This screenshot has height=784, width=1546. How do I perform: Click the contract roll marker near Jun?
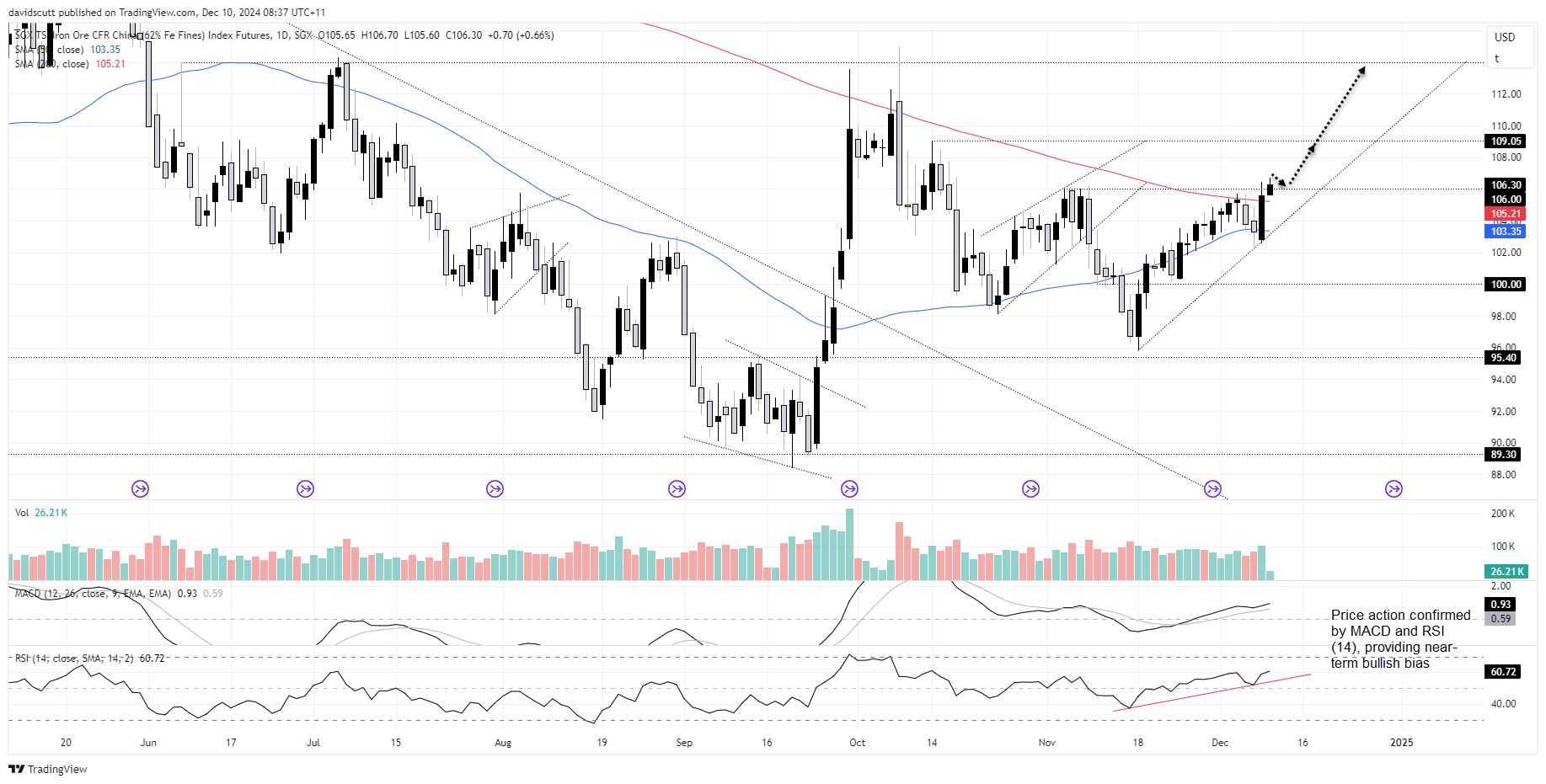pos(140,488)
